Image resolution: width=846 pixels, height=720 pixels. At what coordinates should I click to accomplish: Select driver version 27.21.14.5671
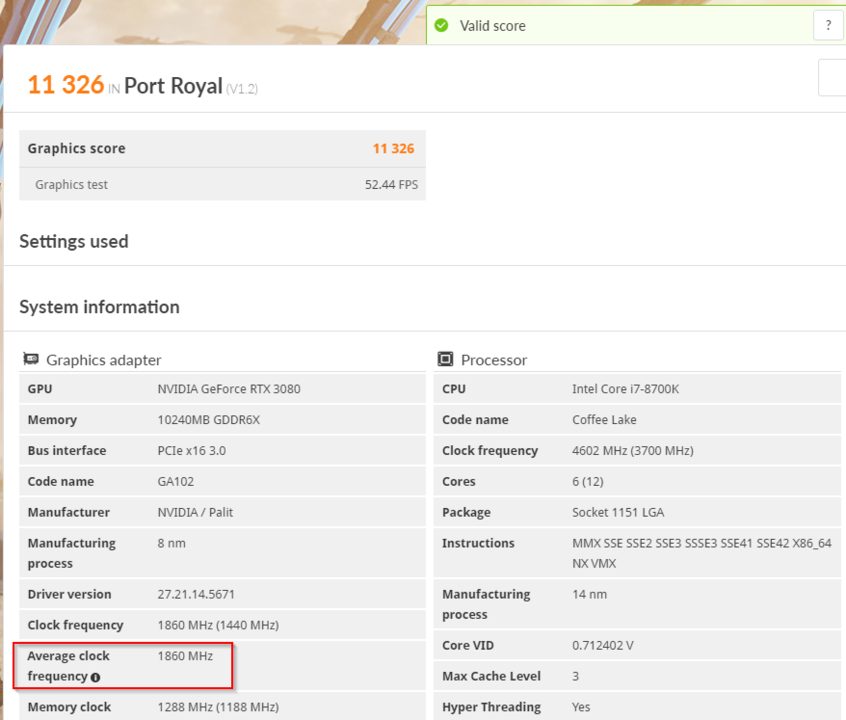point(196,594)
